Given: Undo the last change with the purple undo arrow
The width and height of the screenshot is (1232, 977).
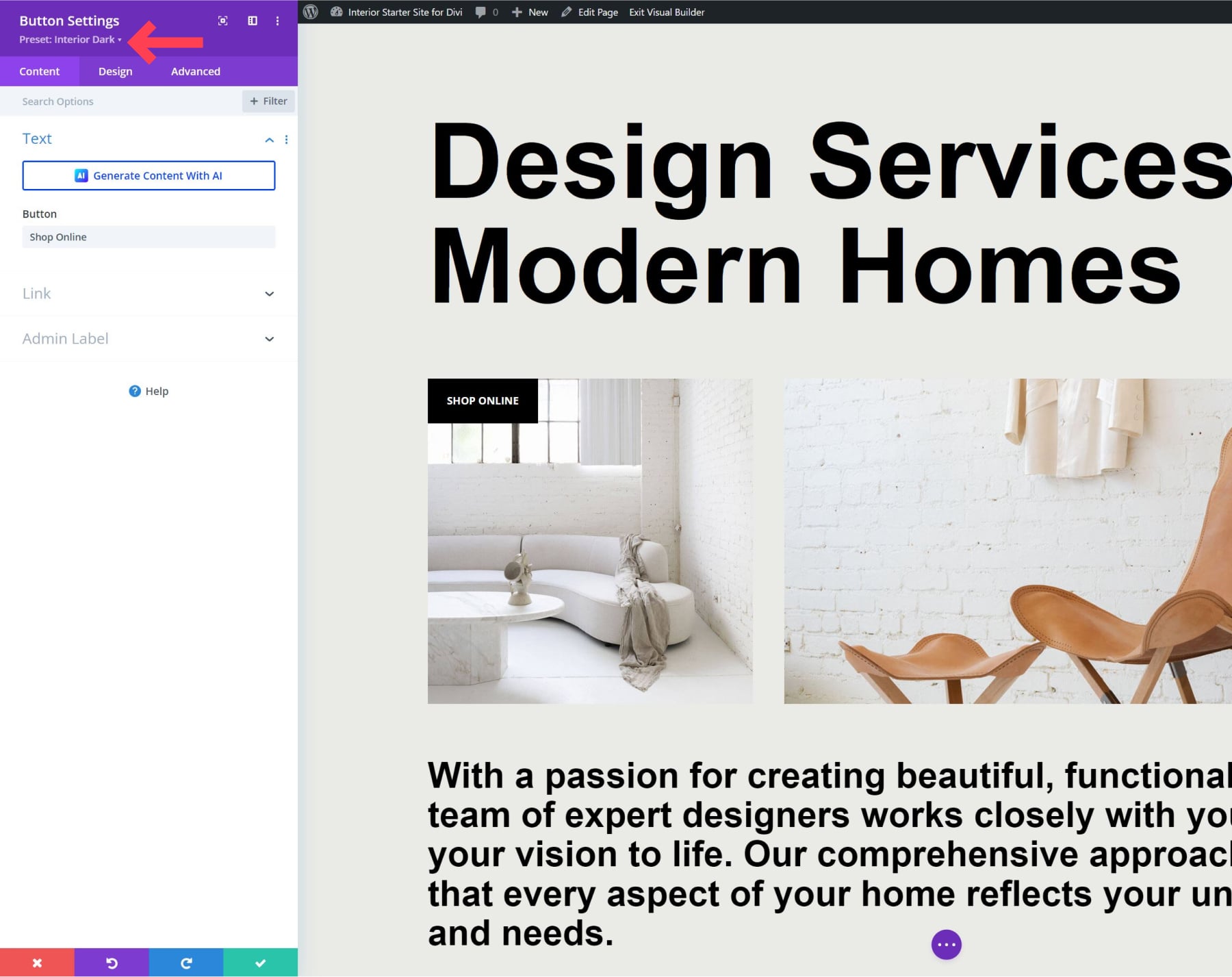Looking at the screenshot, I should pyautogui.click(x=112, y=962).
